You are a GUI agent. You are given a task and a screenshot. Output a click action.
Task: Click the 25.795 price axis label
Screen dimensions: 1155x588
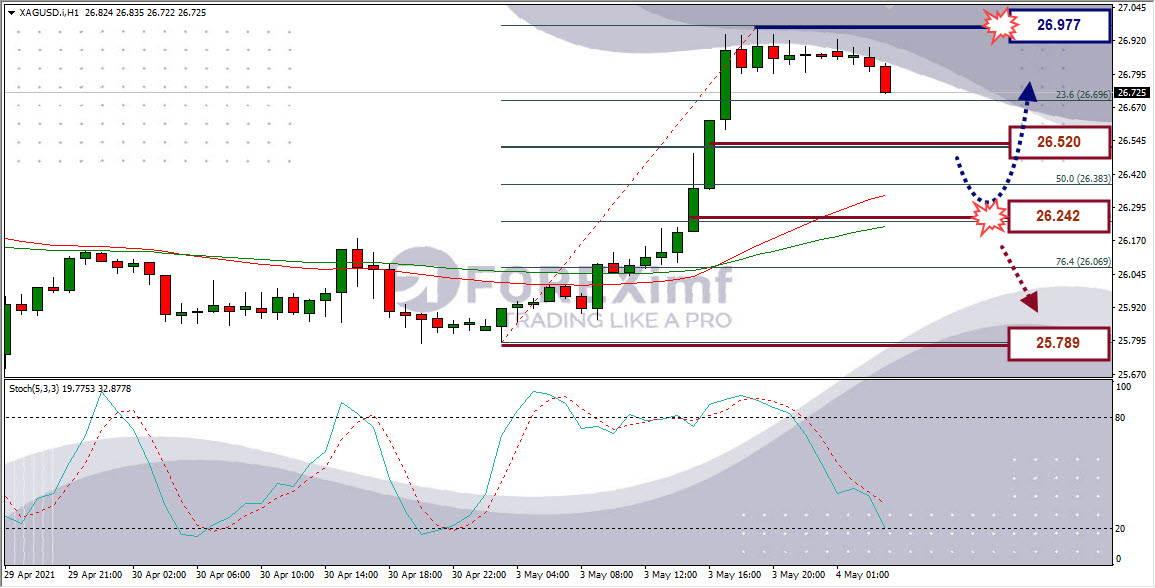[x=1131, y=340]
